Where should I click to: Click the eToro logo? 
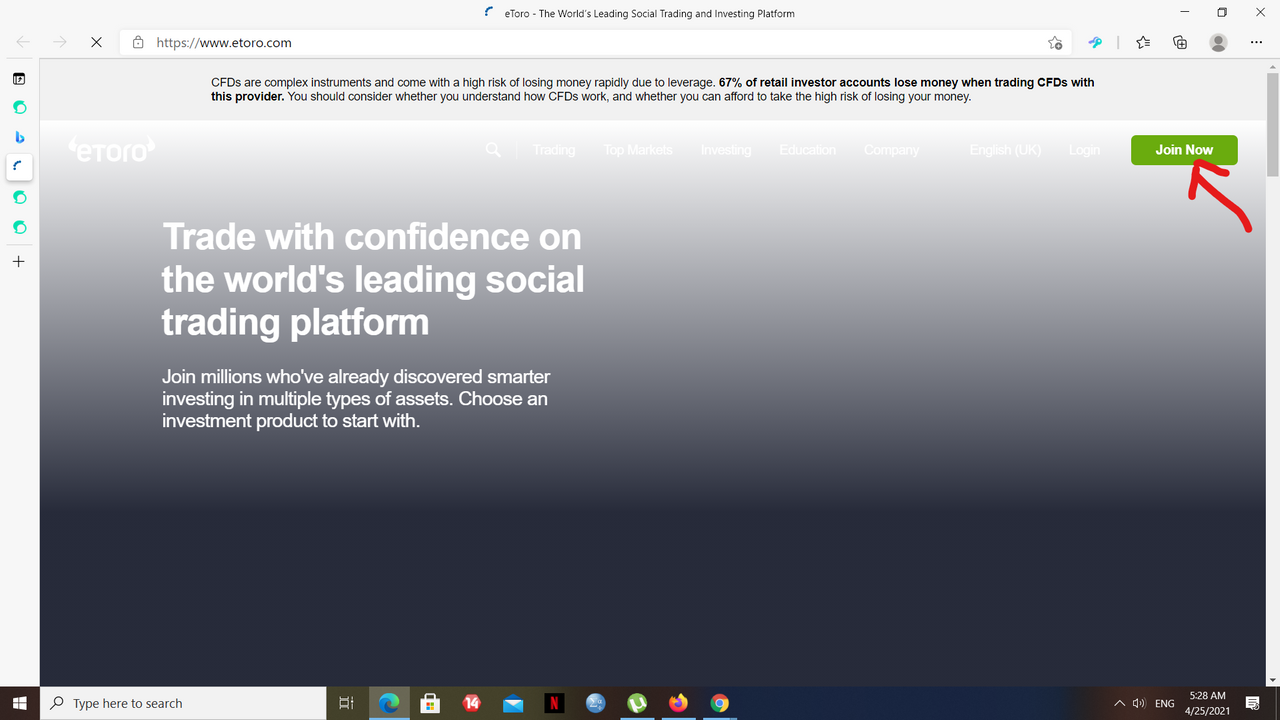pyautogui.click(x=113, y=150)
